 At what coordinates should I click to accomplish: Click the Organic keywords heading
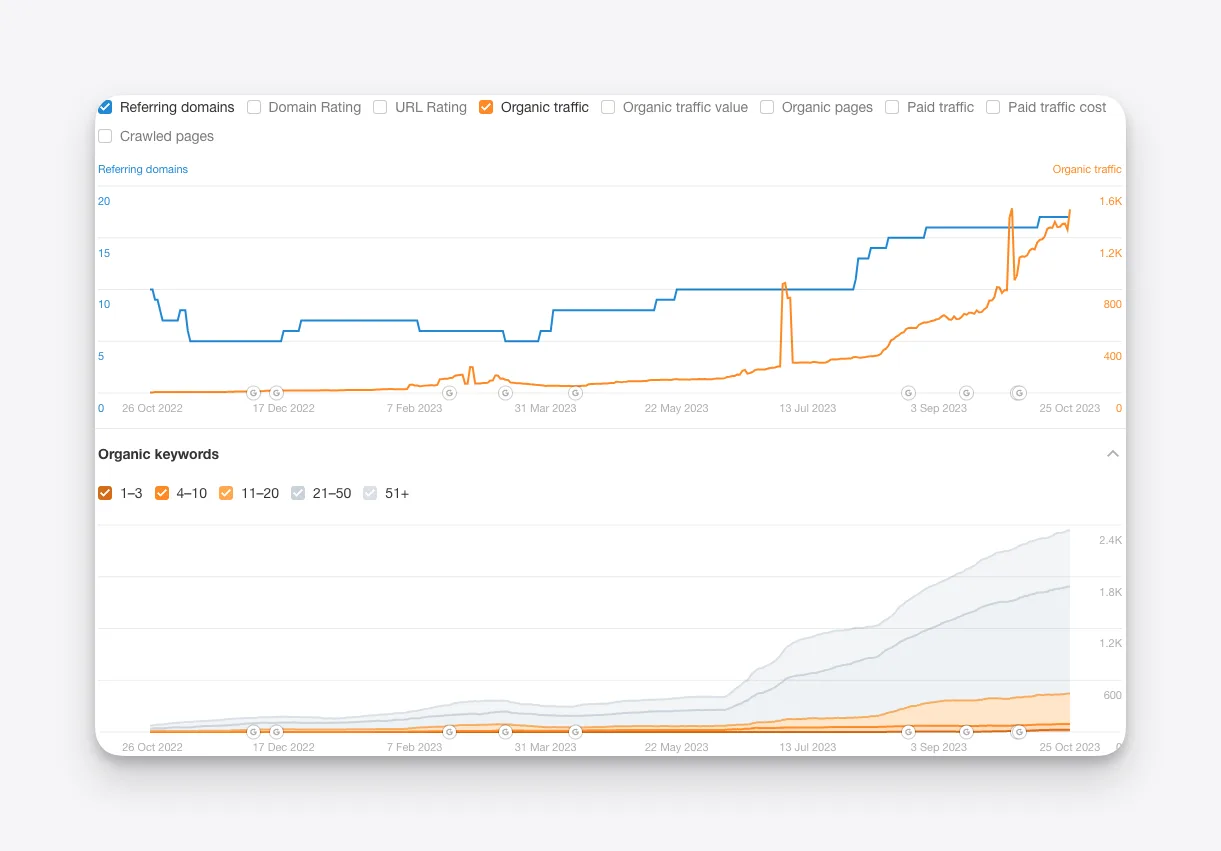(158, 454)
